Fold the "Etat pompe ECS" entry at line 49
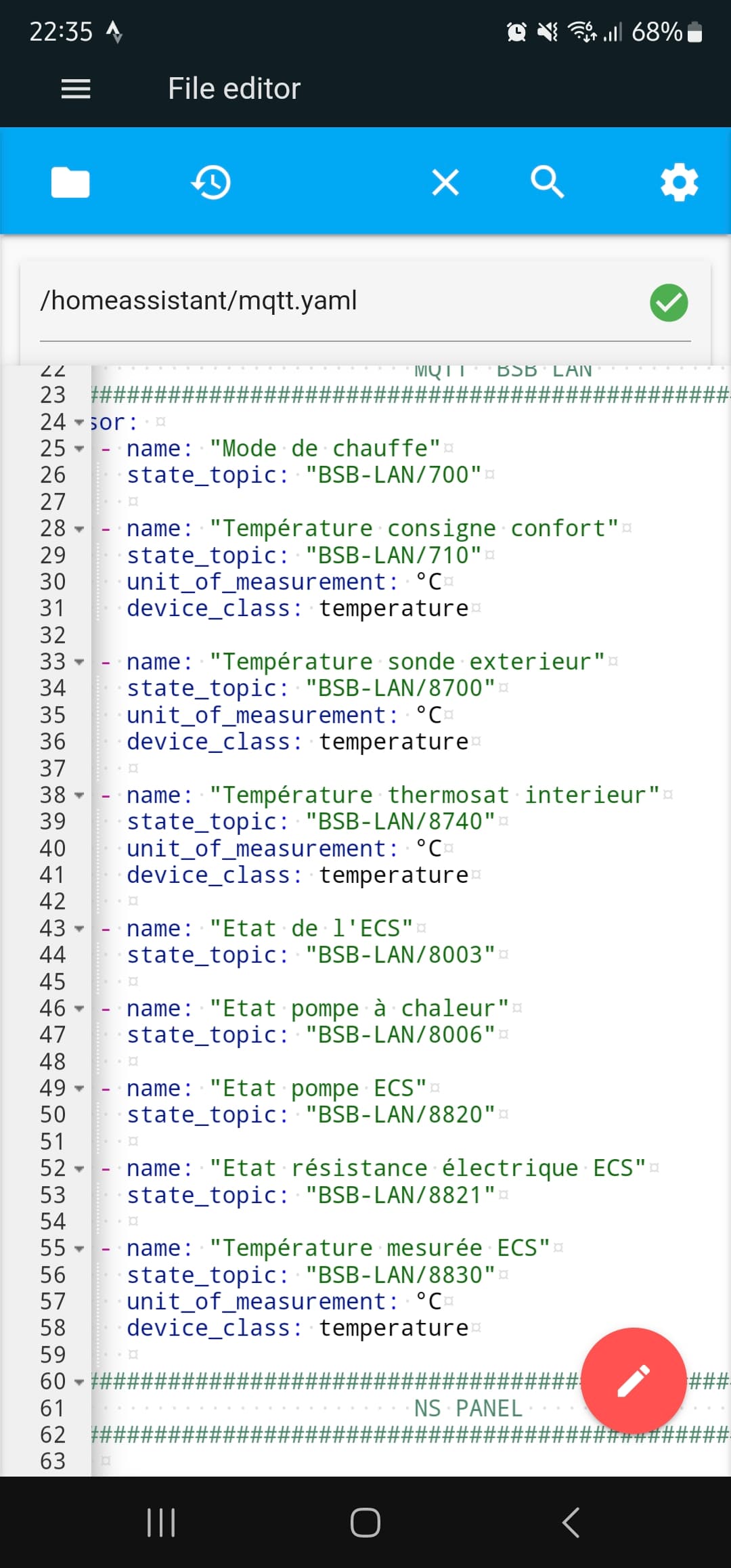 (79, 1089)
